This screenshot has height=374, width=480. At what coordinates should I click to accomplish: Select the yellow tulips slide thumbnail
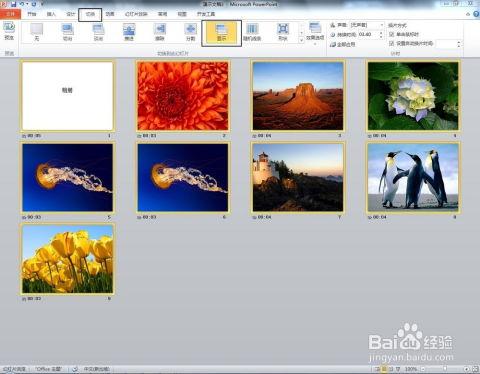tap(67, 259)
